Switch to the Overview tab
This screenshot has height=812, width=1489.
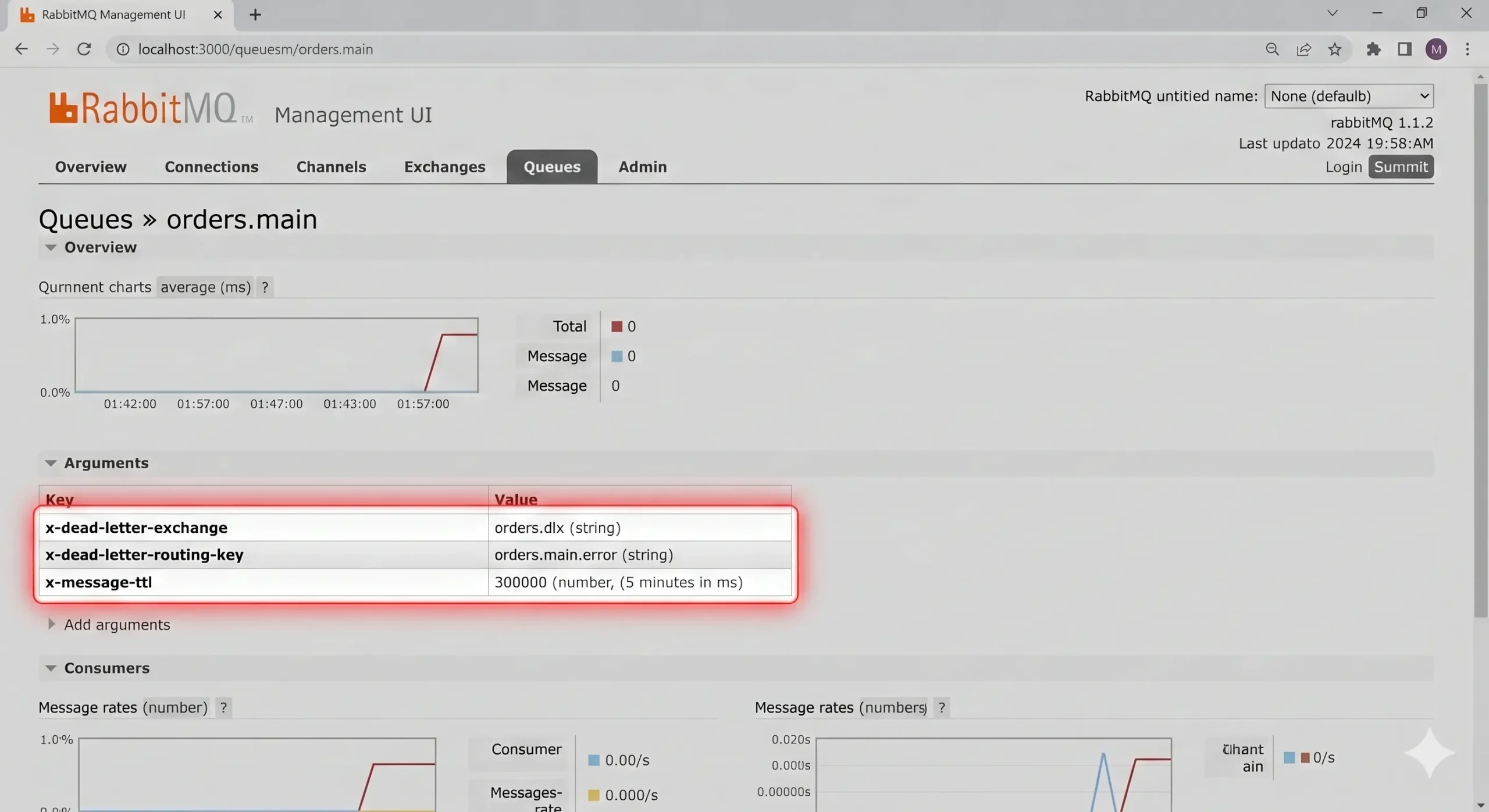pos(91,167)
